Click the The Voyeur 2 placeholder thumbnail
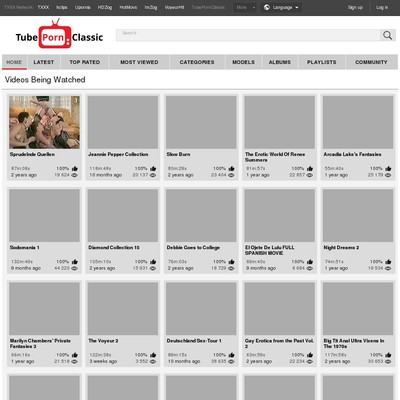 pos(123,309)
